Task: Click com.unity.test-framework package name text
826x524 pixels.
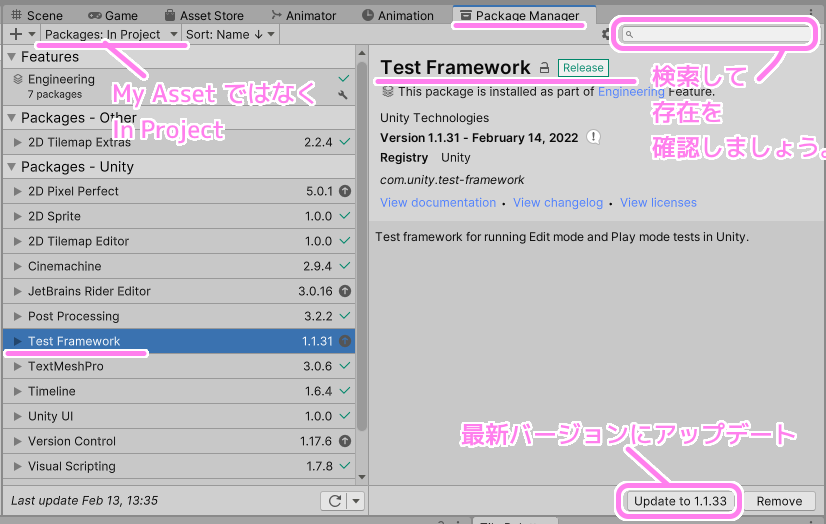Action: [452, 180]
